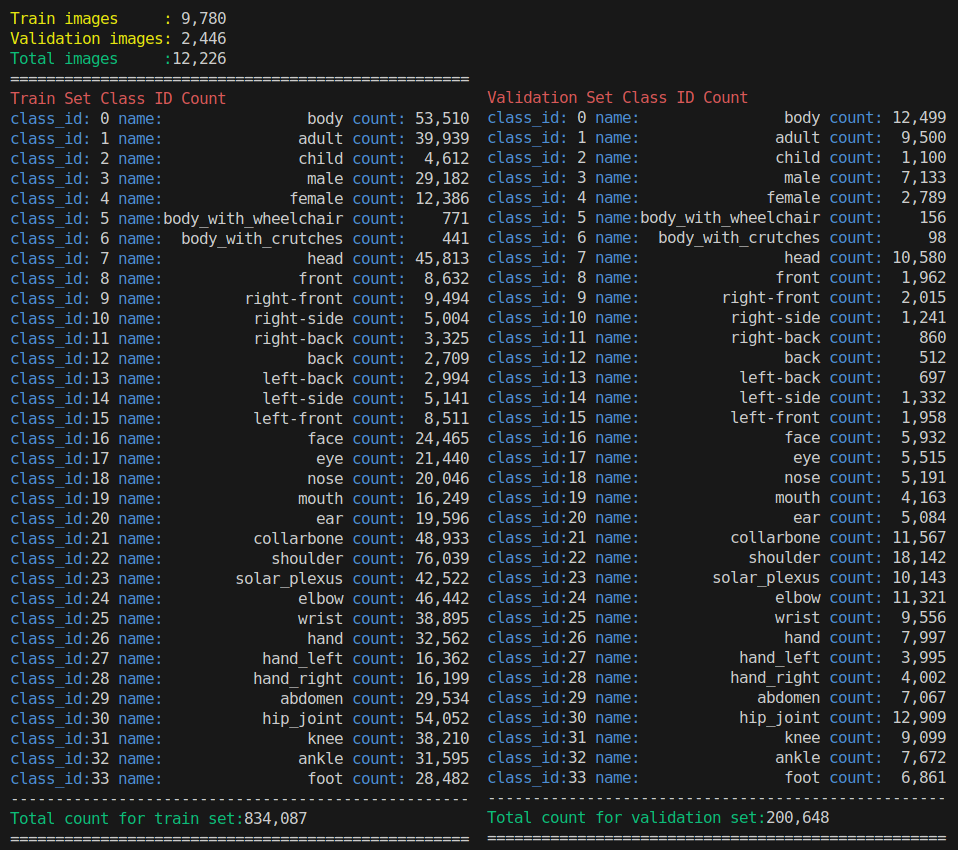Select the validation head count 10,580
This screenshot has height=850, width=958.
[x=920, y=258]
